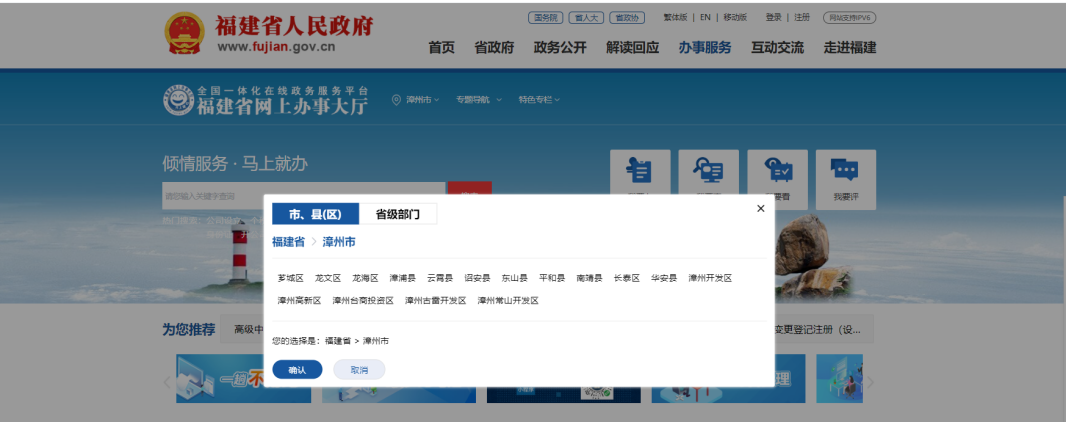Click the 省政协 link button
1066x422 pixels.
click(626, 18)
